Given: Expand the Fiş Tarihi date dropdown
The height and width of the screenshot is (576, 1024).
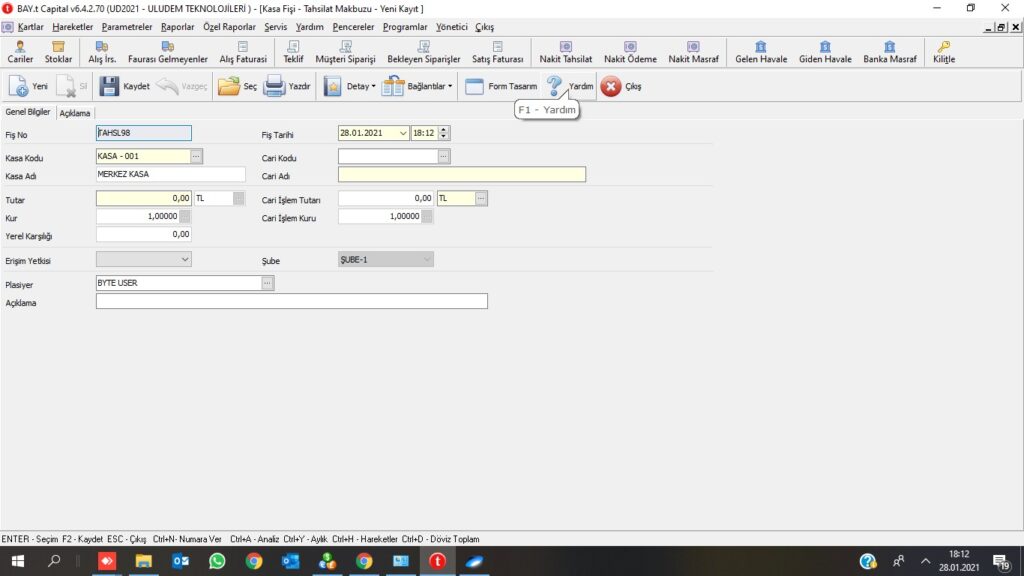Looking at the screenshot, I should point(403,133).
